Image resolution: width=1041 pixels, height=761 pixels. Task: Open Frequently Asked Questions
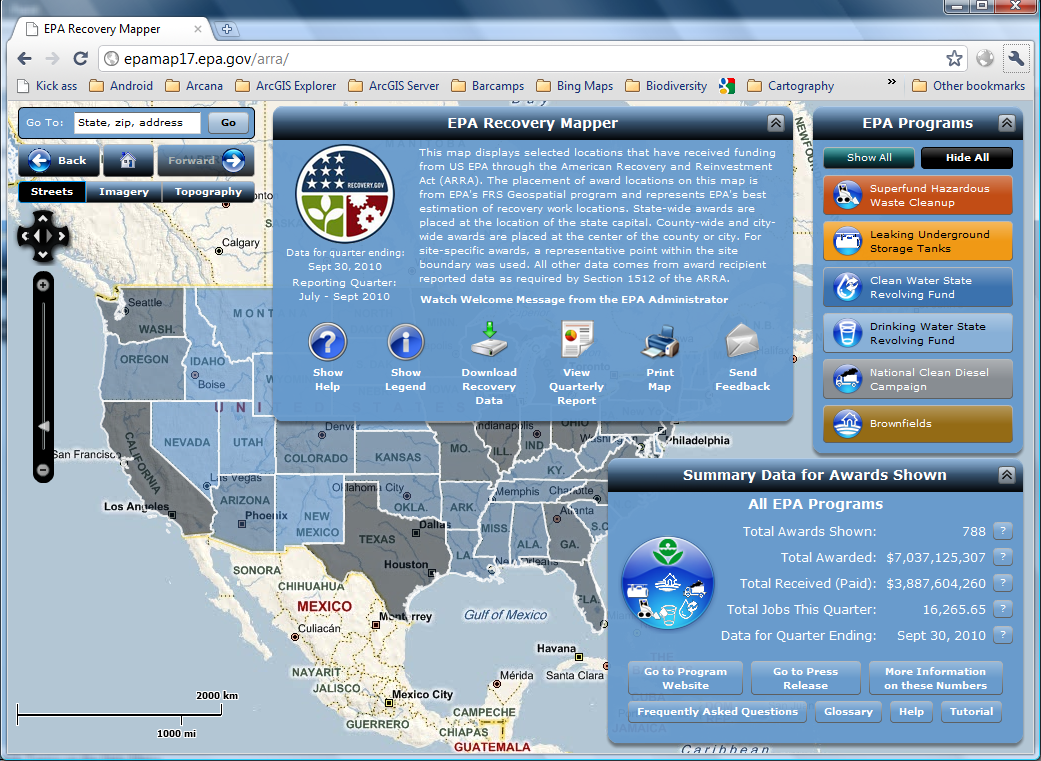[x=717, y=711]
